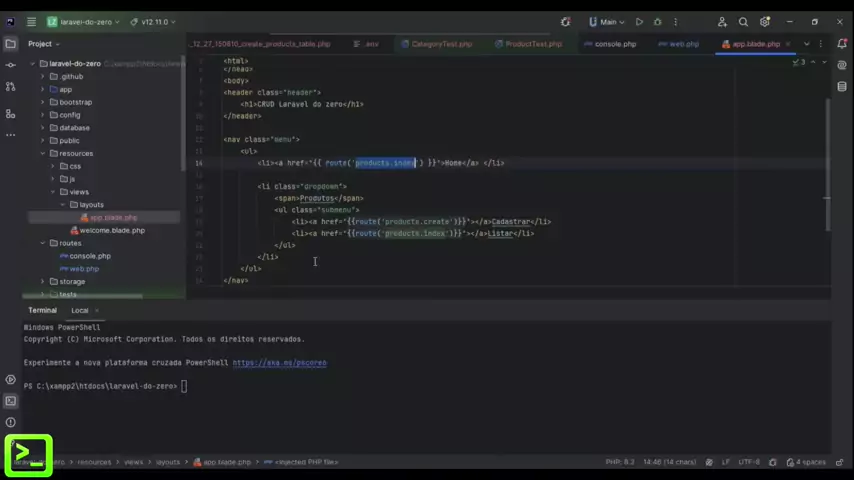Open IDE settings gear icon
The image size is (854, 480).
click(x=765, y=22)
